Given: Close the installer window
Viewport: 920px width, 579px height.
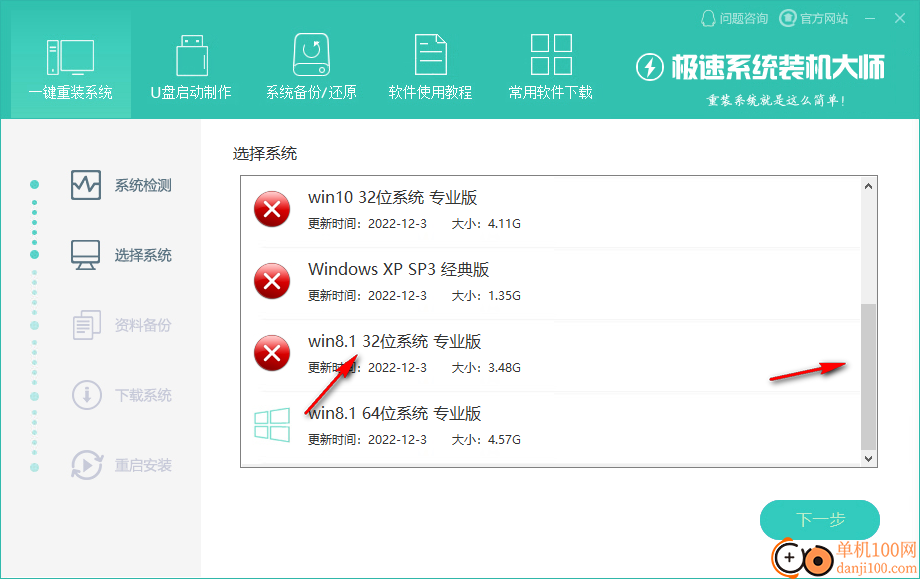Looking at the screenshot, I should [x=900, y=19].
